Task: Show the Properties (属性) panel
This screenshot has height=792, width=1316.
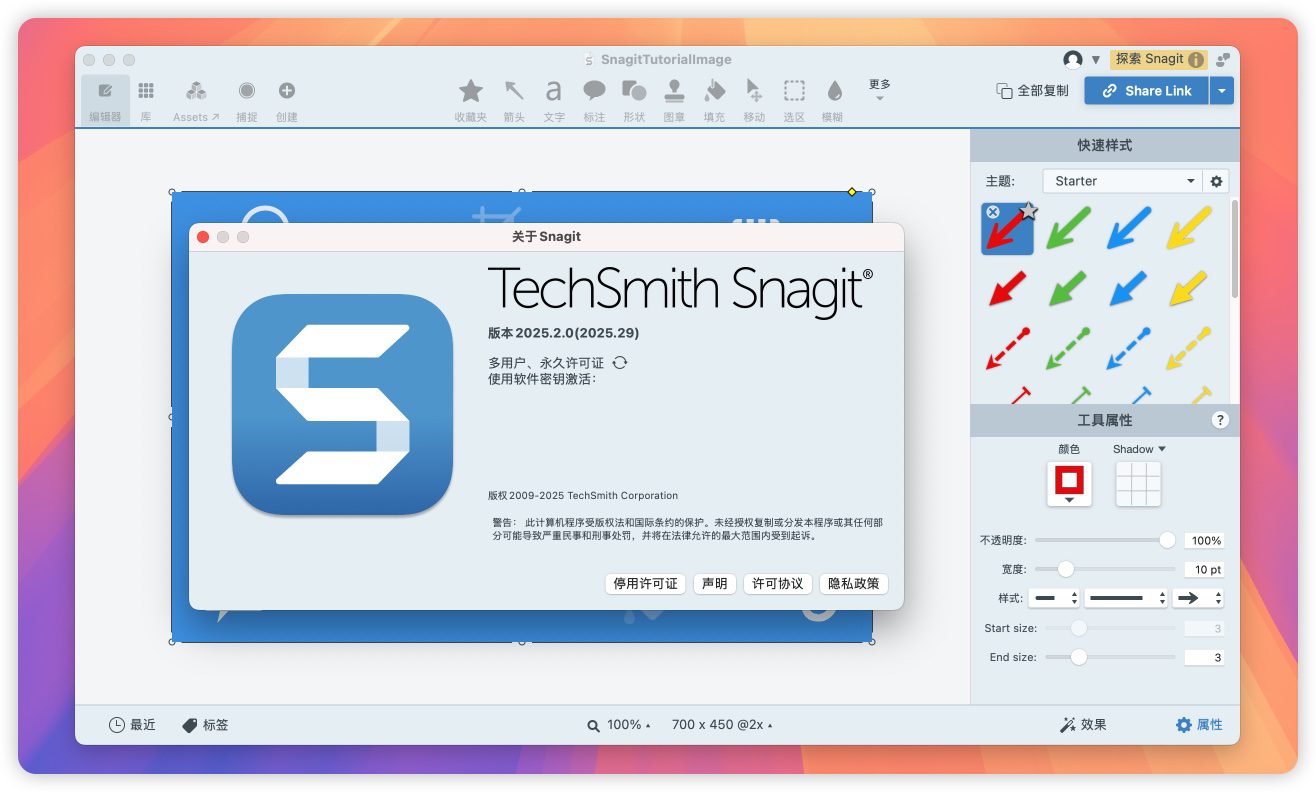Action: [1199, 725]
